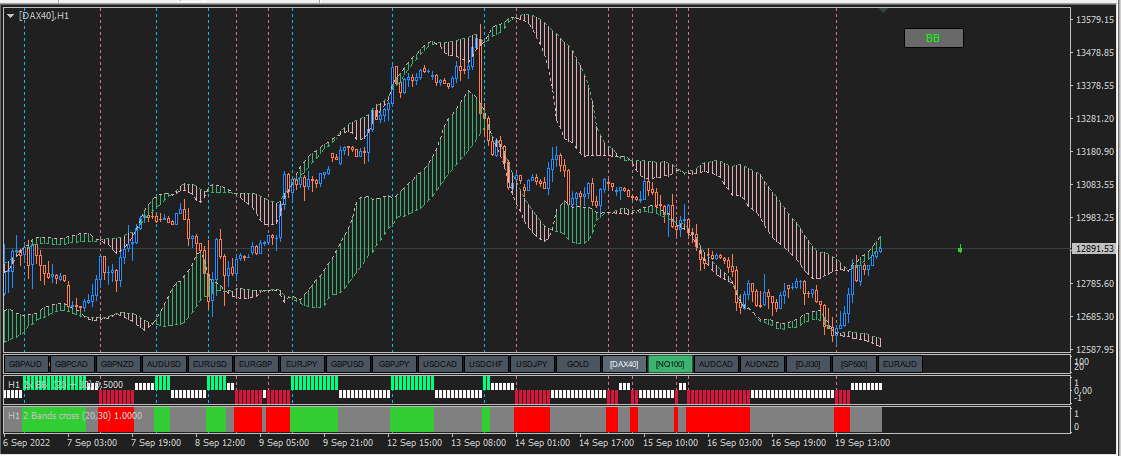
Task: Switch chart to USDJPY symbol
Action: click(x=532, y=364)
